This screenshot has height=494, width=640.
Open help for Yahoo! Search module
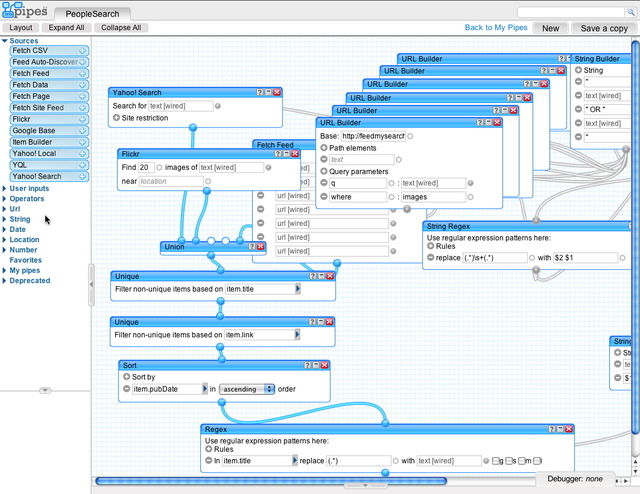pyautogui.click(x=260, y=92)
